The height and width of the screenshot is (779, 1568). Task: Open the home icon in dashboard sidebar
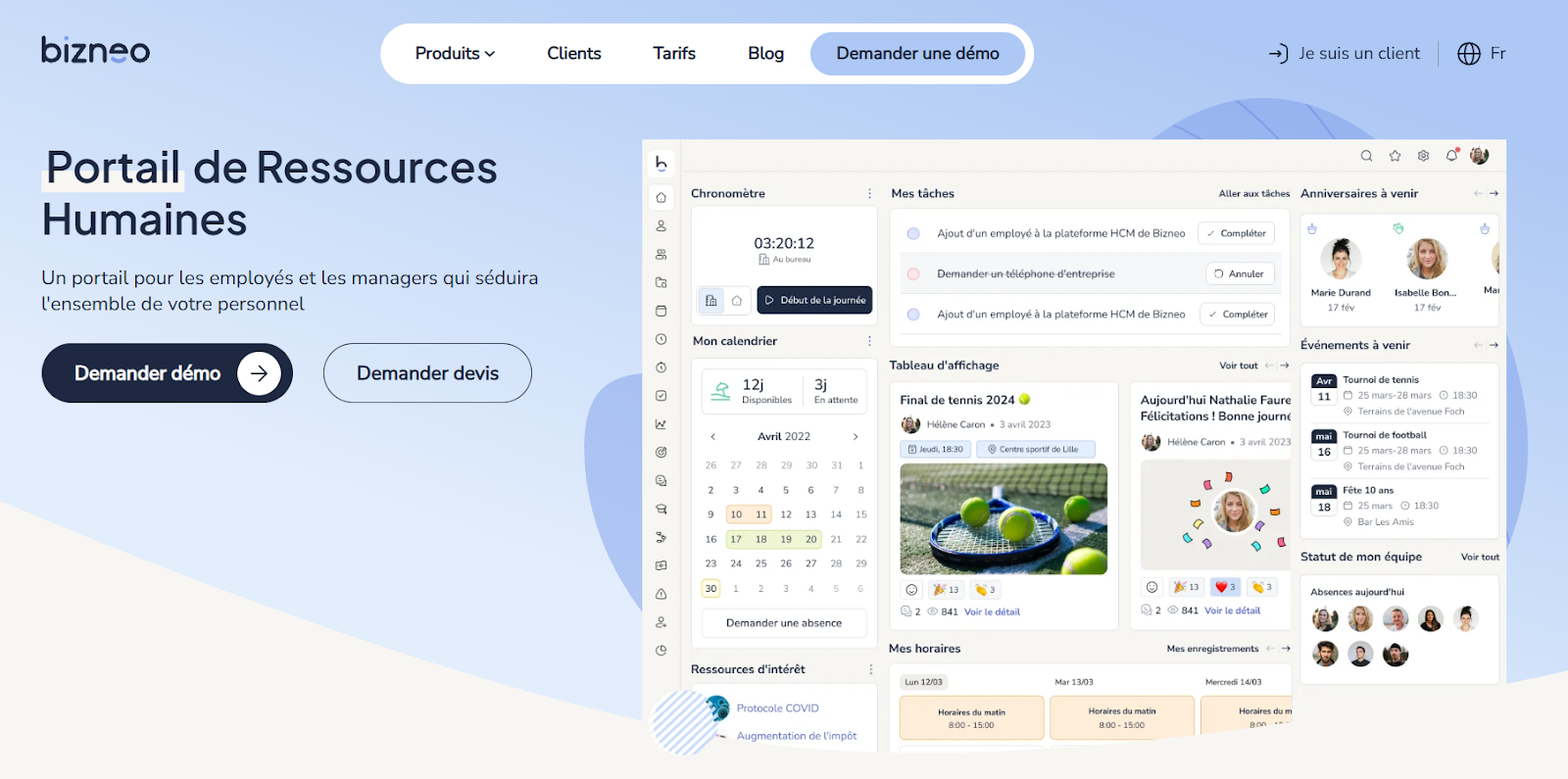(x=661, y=197)
